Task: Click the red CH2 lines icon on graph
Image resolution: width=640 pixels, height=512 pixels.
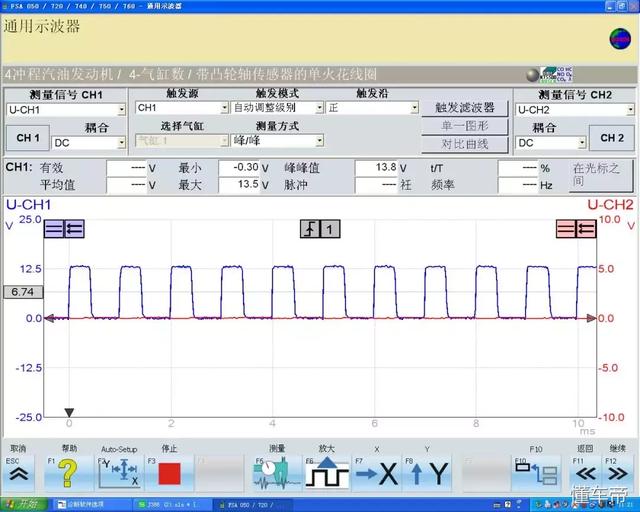Action: pyautogui.click(x=566, y=229)
